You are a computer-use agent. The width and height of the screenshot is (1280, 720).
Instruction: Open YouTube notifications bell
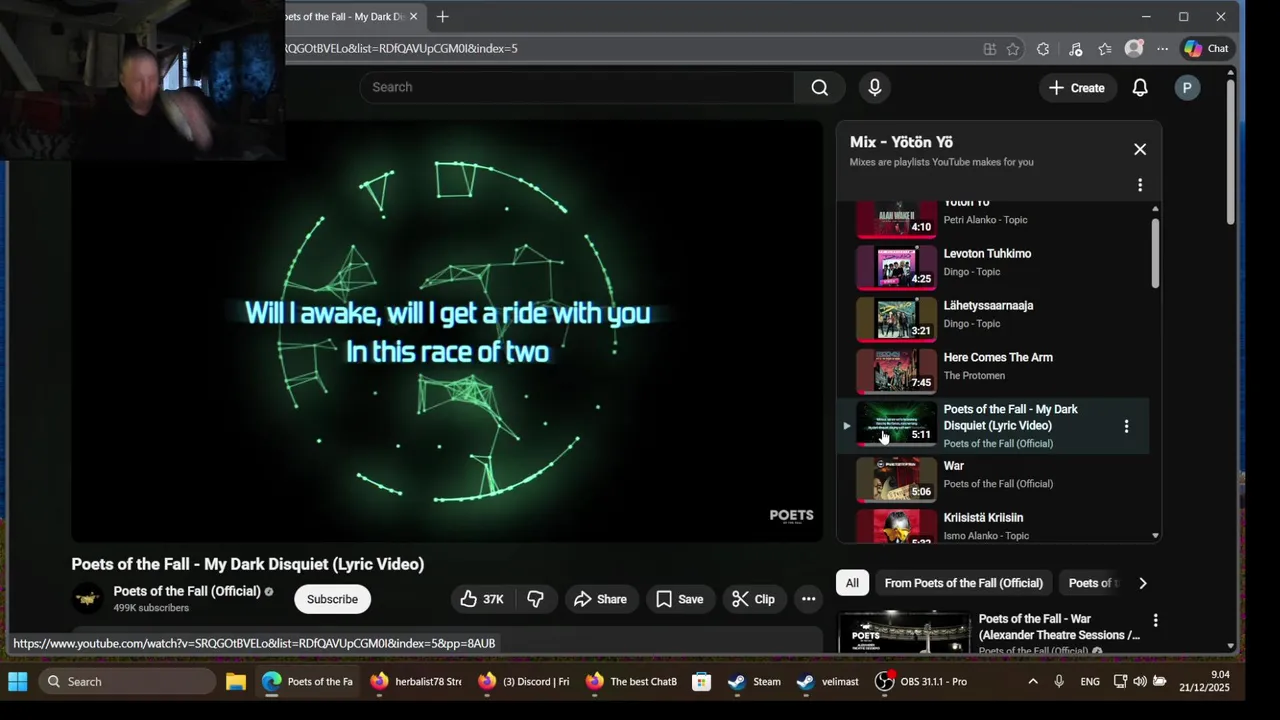pyautogui.click(x=1140, y=88)
